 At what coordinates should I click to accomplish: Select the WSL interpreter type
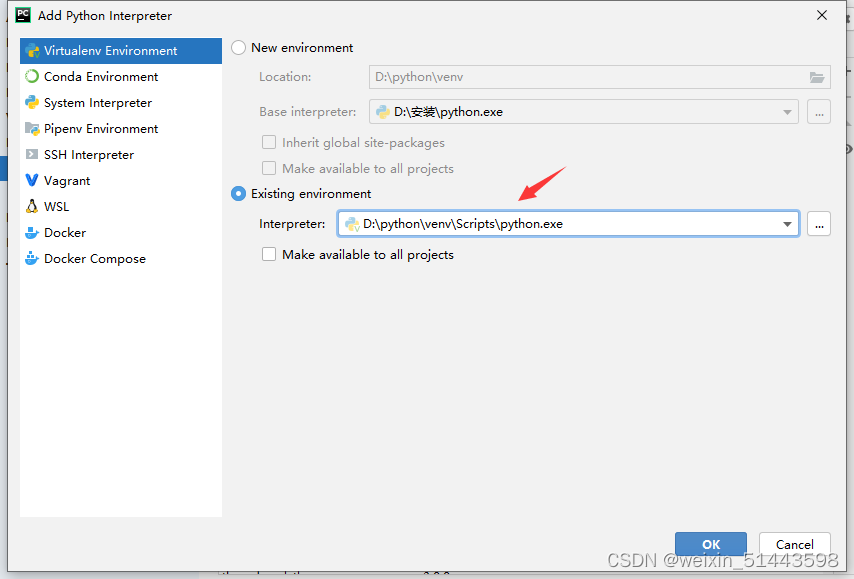click(x=121, y=206)
